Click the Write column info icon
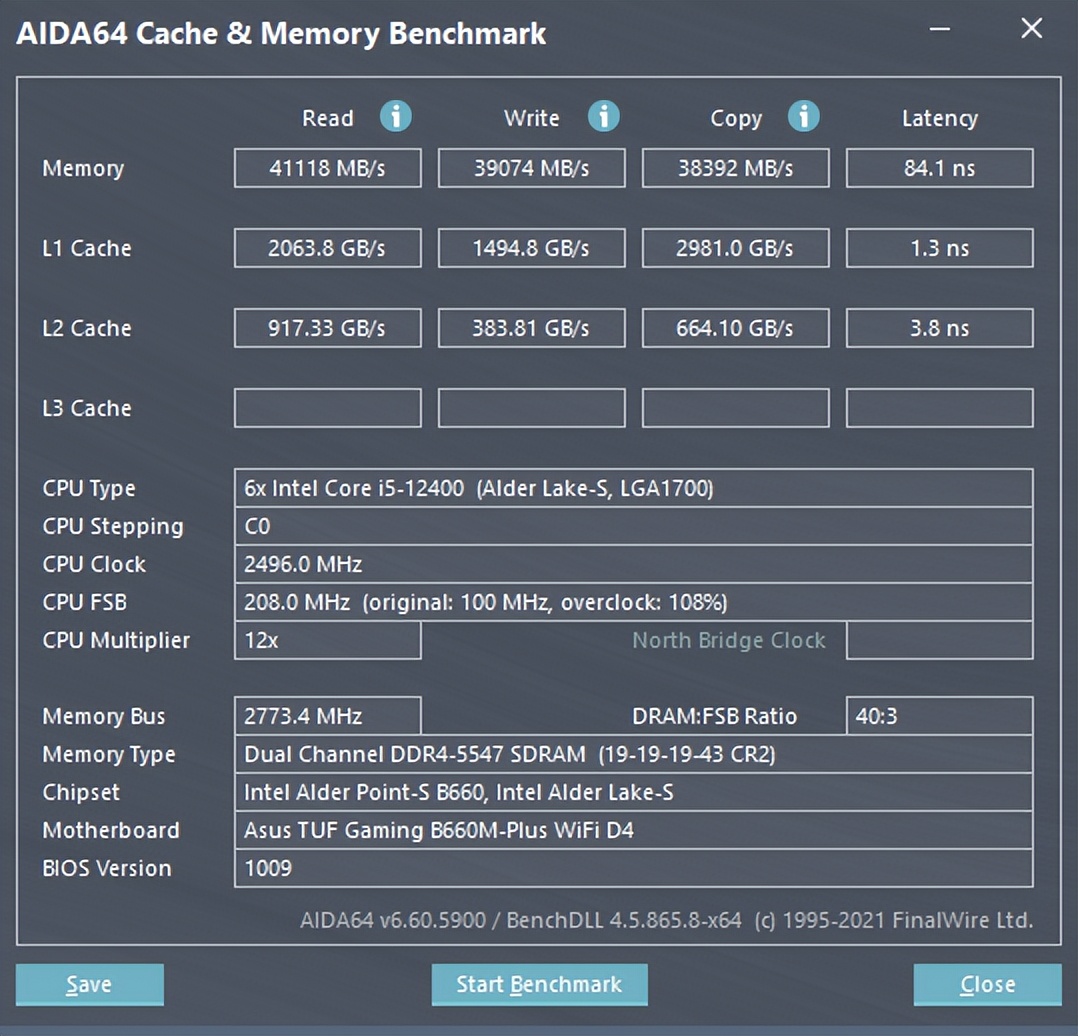Image resolution: width=1078 pixels, height=1036 pixels. point(604,117)
